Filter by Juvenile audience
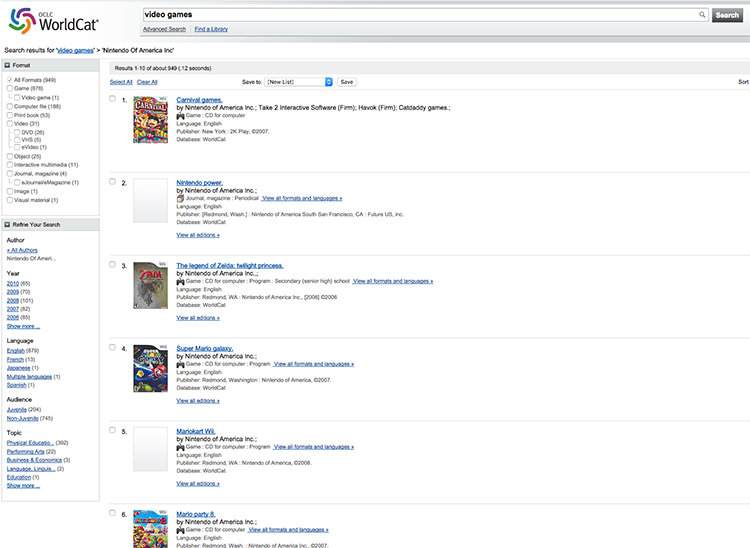The image size is (750, 548). pyautogui.click(x=17, y=410)
